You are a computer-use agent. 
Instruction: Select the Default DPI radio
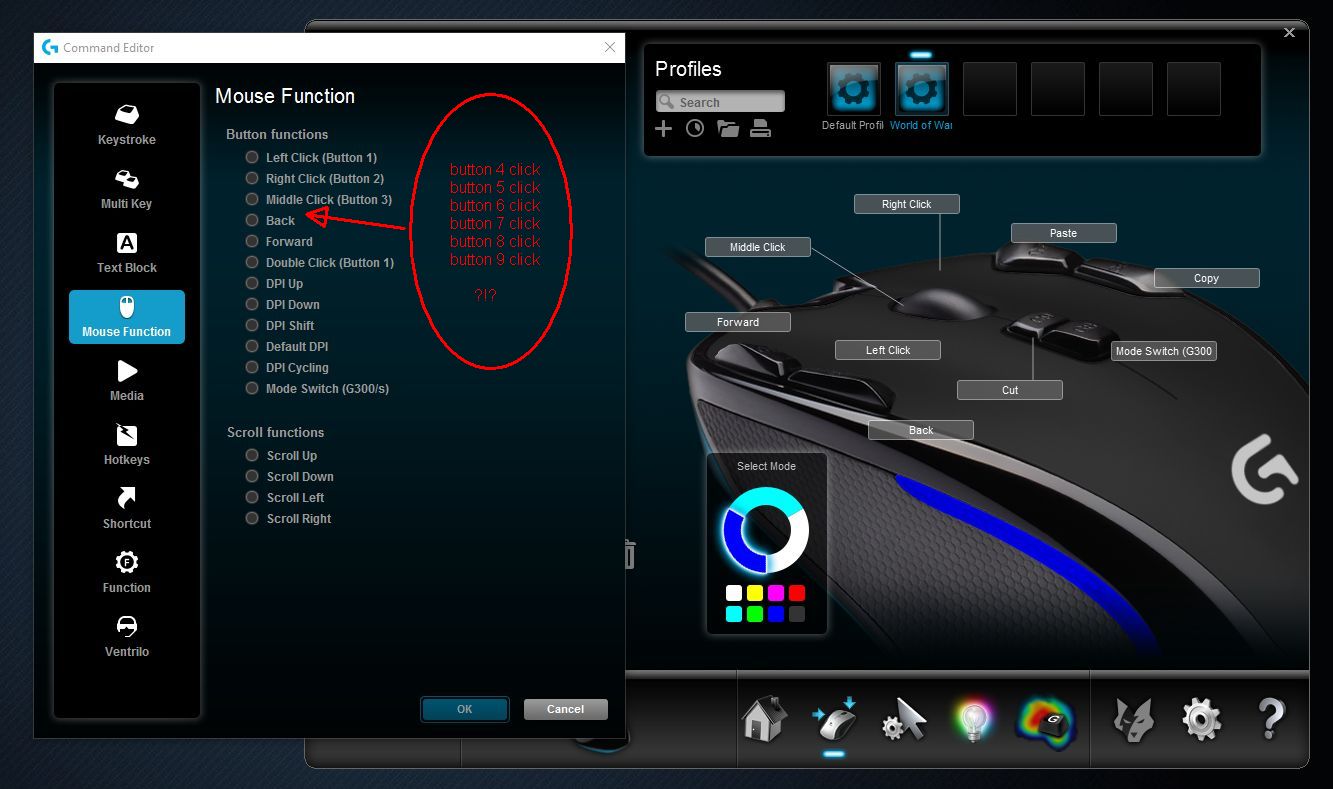pos(252,346)
